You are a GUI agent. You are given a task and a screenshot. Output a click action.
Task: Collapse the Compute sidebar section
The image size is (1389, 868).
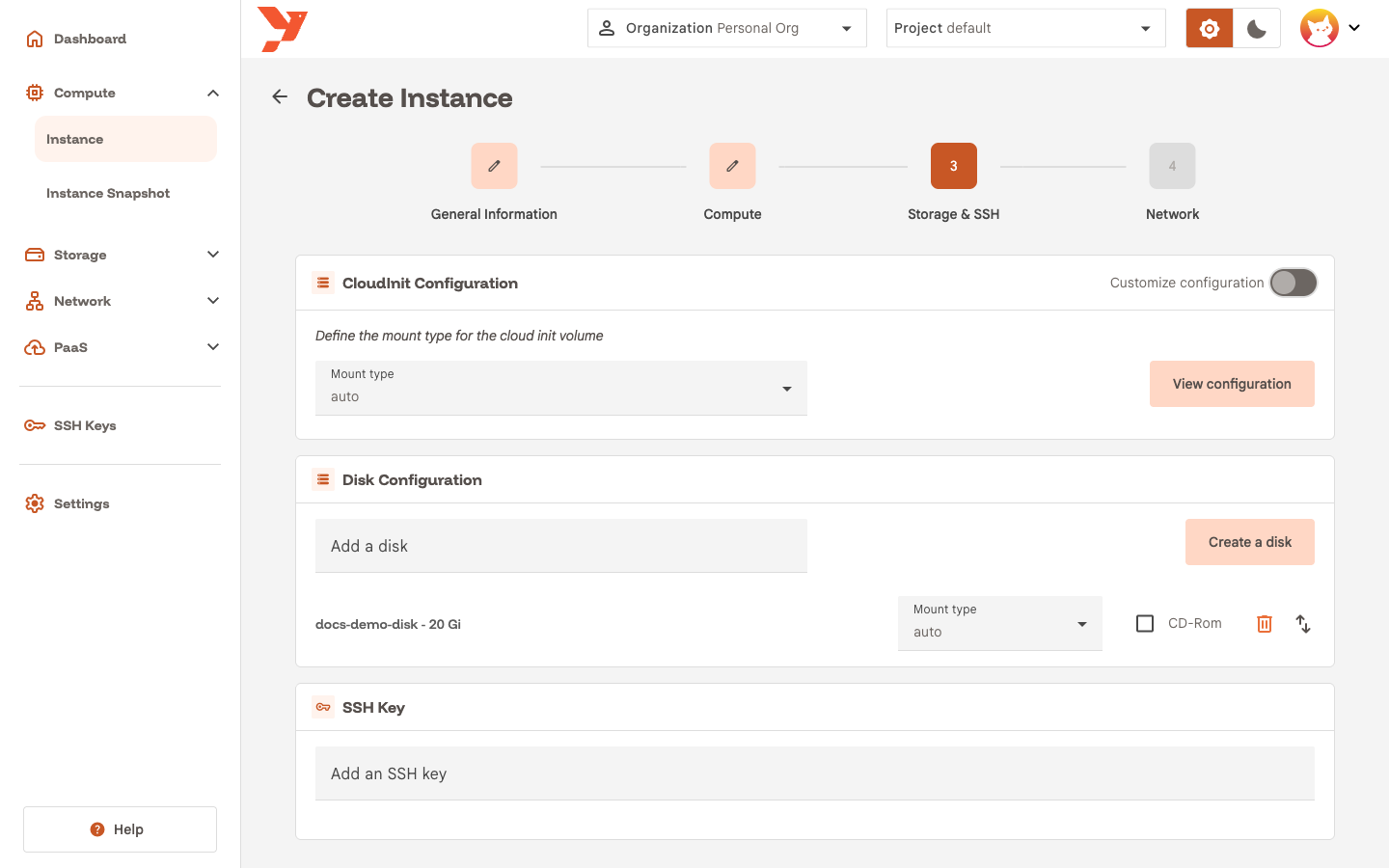[x=213, y=93]
